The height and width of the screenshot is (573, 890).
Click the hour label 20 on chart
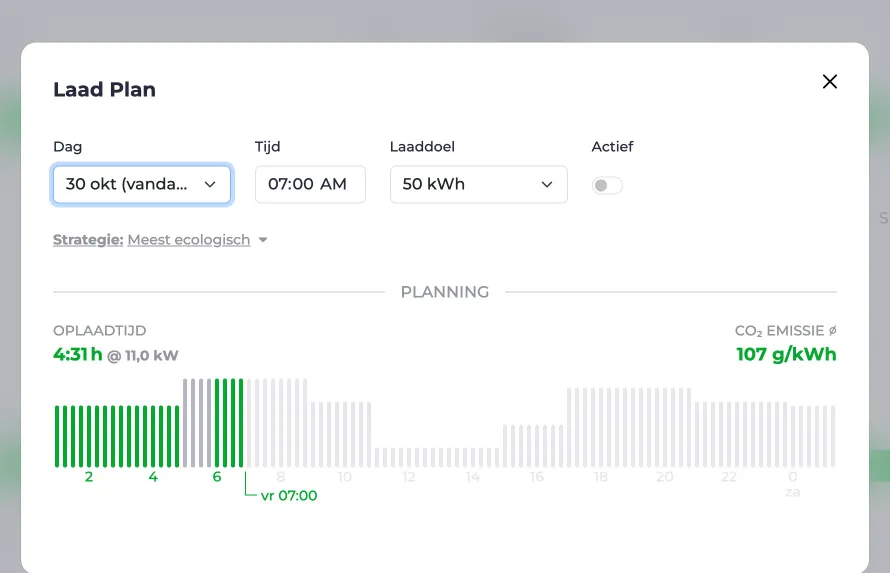(x=665, y=477)
